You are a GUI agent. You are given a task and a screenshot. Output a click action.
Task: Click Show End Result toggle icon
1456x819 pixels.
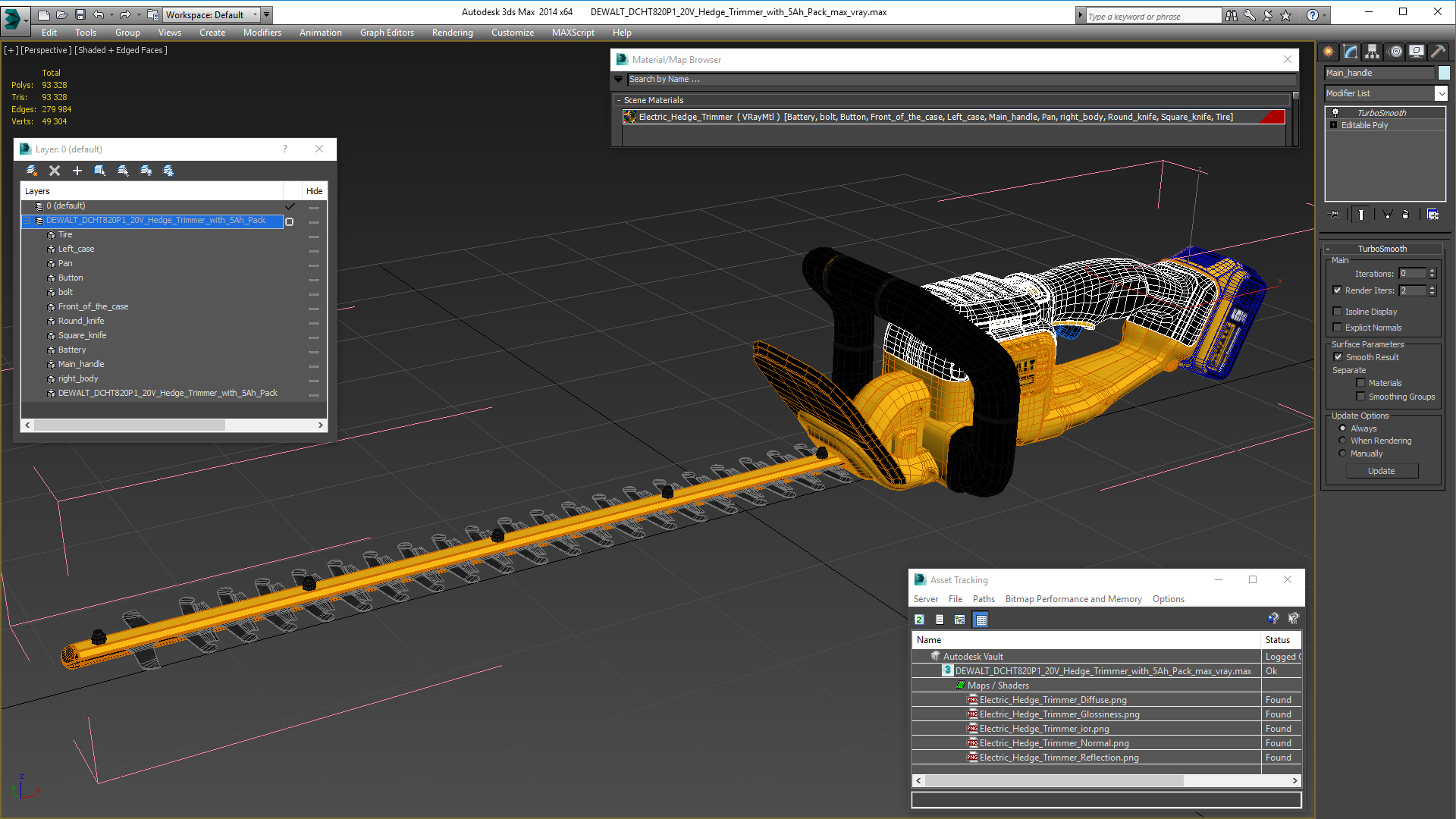coord(1361,215)
